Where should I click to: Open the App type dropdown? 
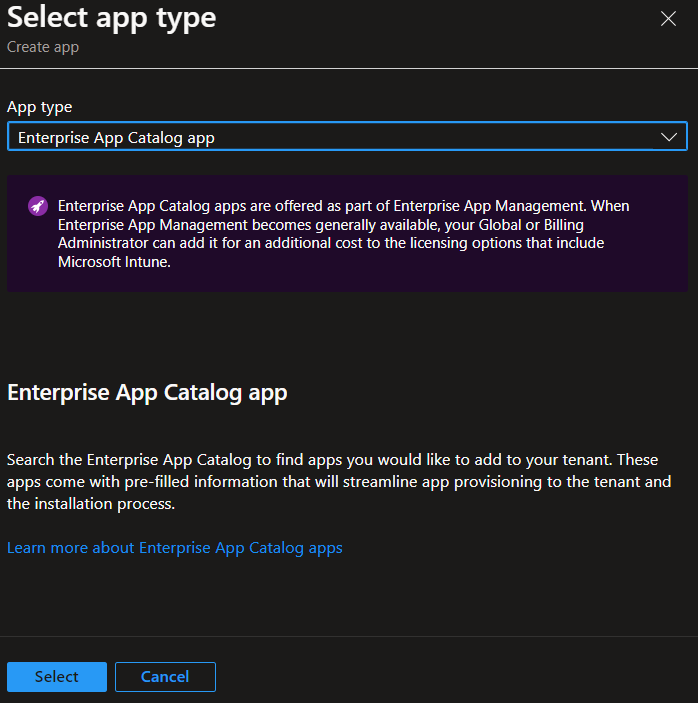[347, 136]
